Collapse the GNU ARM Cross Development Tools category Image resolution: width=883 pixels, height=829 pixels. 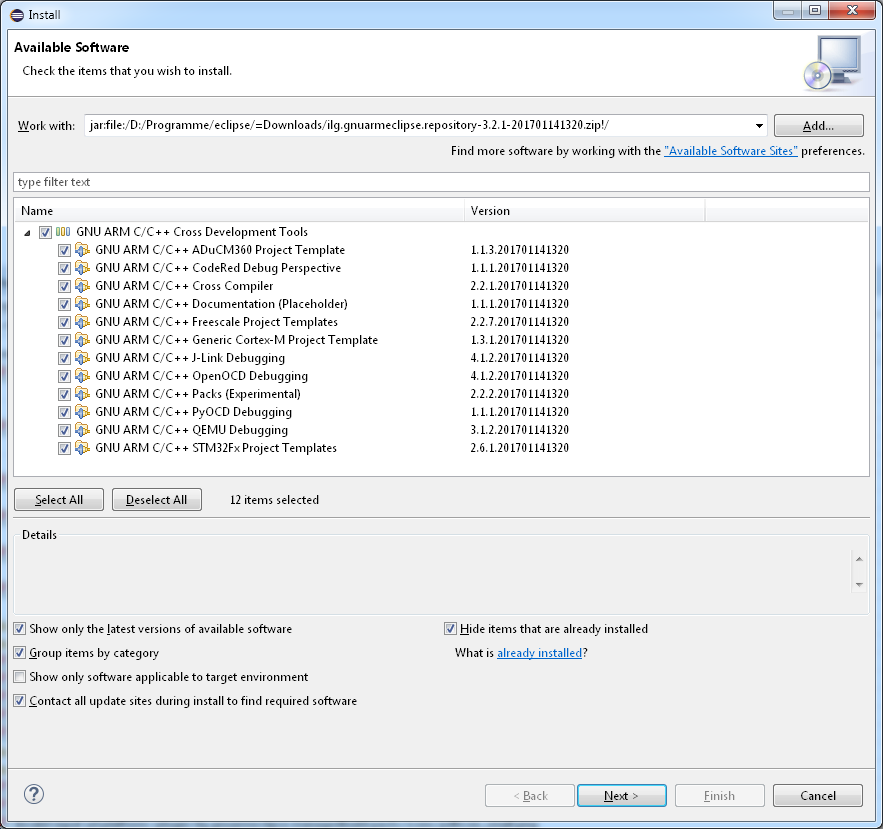[x=27, y=232]
